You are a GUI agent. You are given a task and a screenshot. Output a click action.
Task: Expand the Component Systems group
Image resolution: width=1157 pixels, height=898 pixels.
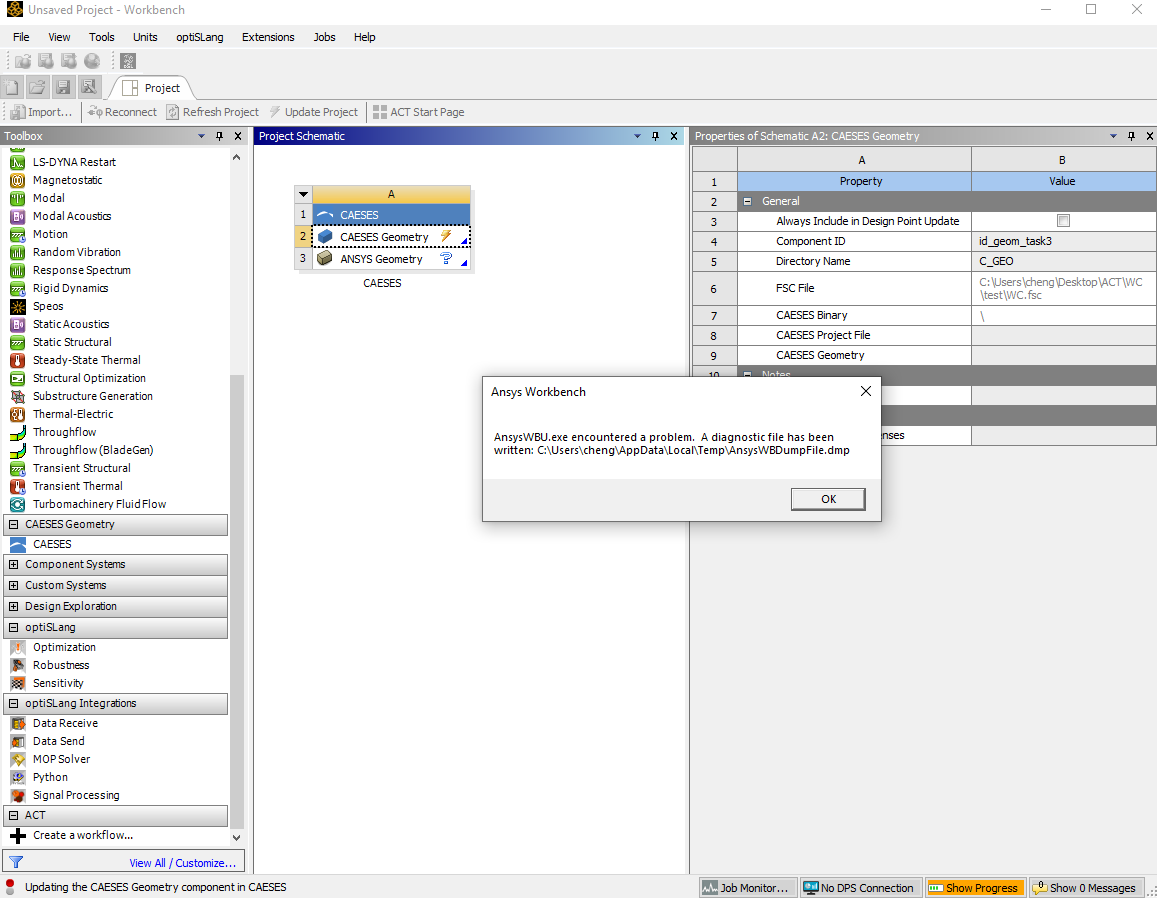[x=13, y=564]
